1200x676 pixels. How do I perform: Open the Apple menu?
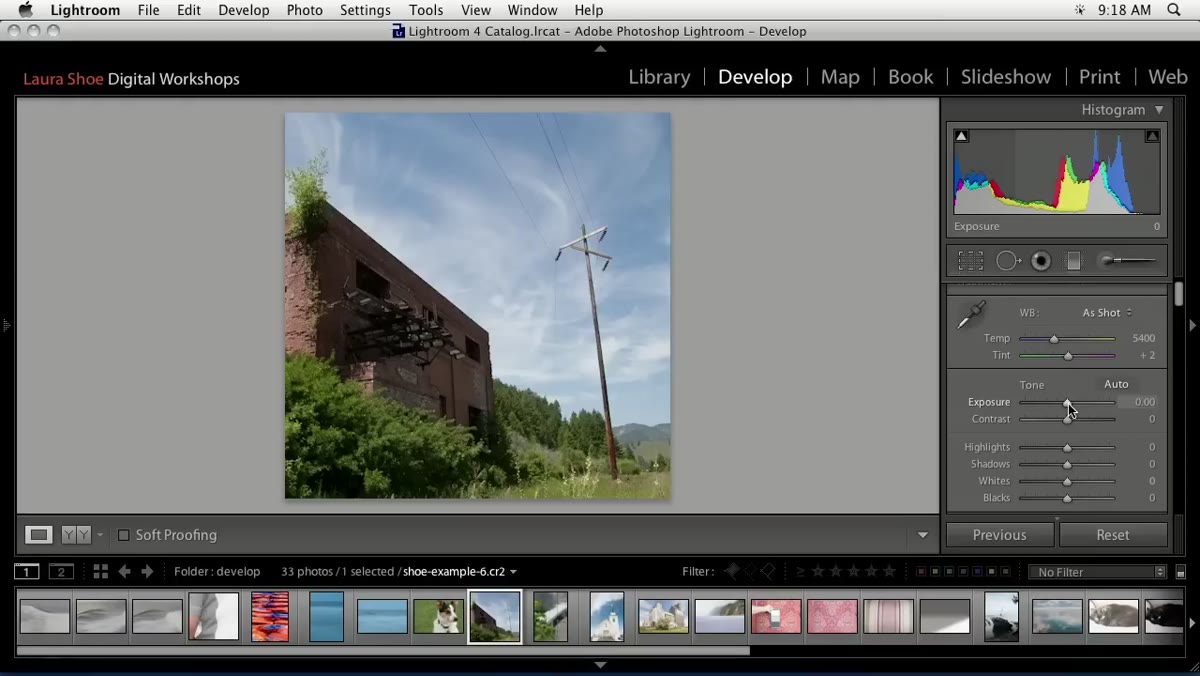[26, 10]
